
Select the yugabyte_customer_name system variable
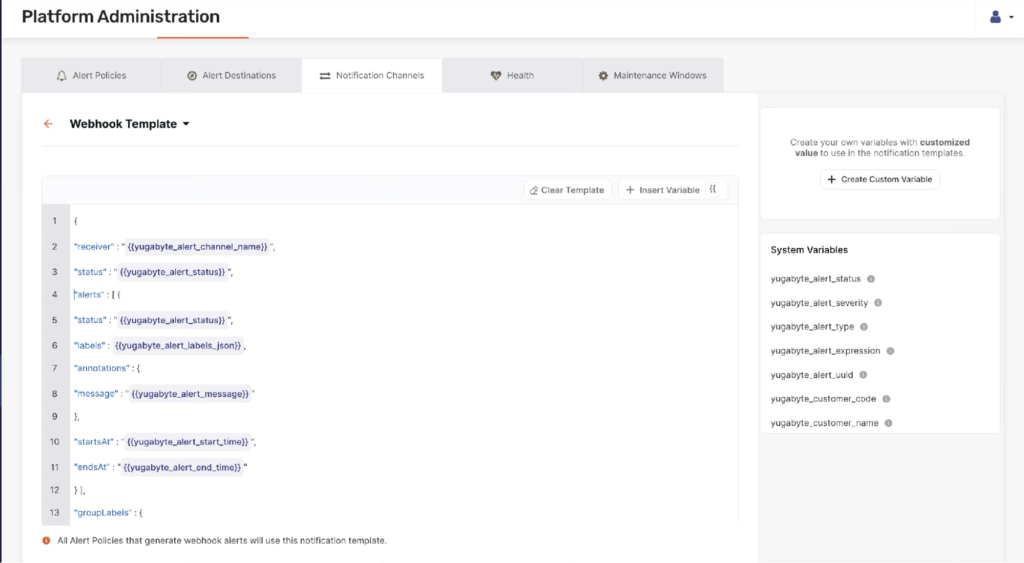coord(824,423)
